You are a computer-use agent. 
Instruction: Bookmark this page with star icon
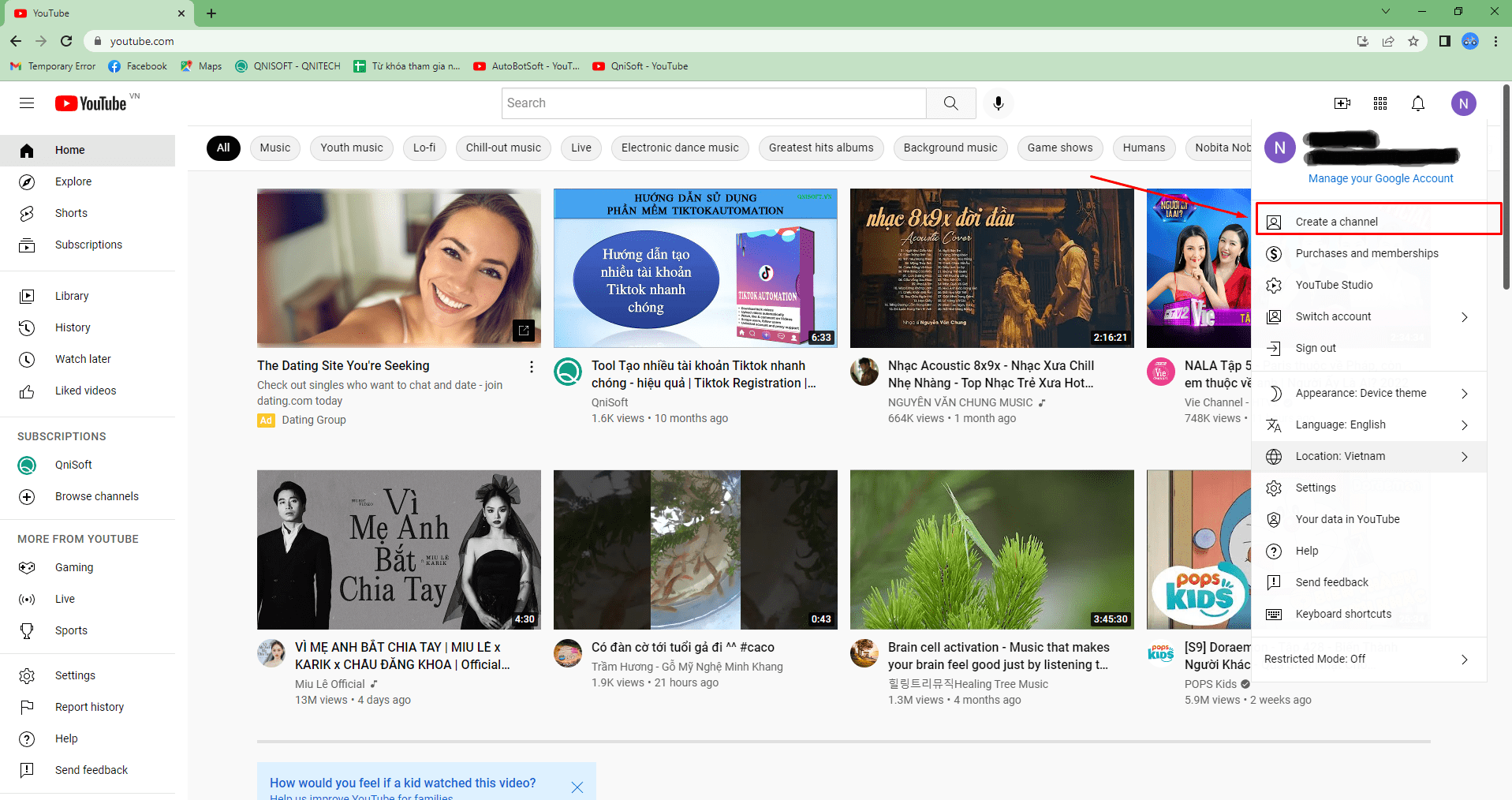(x=1413, y=41)
